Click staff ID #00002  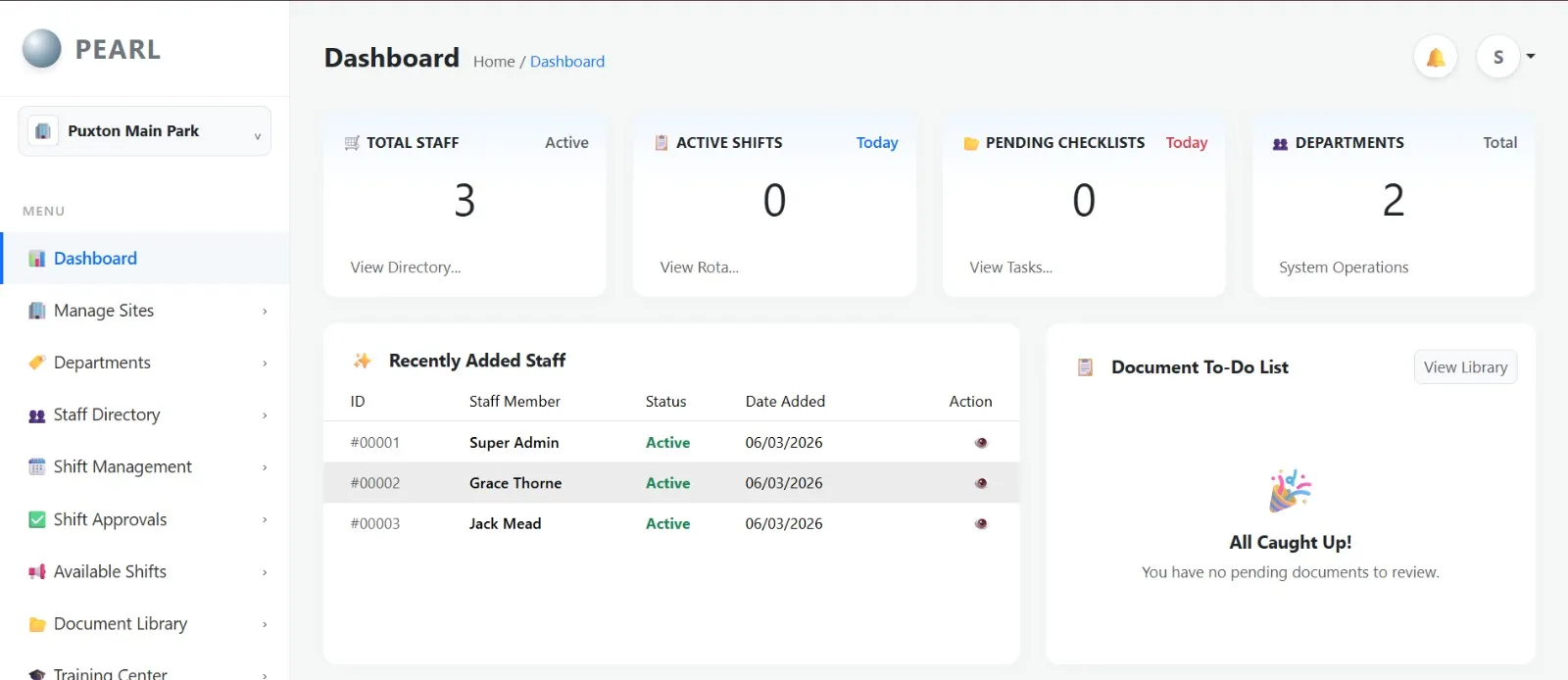coord(375,483)
